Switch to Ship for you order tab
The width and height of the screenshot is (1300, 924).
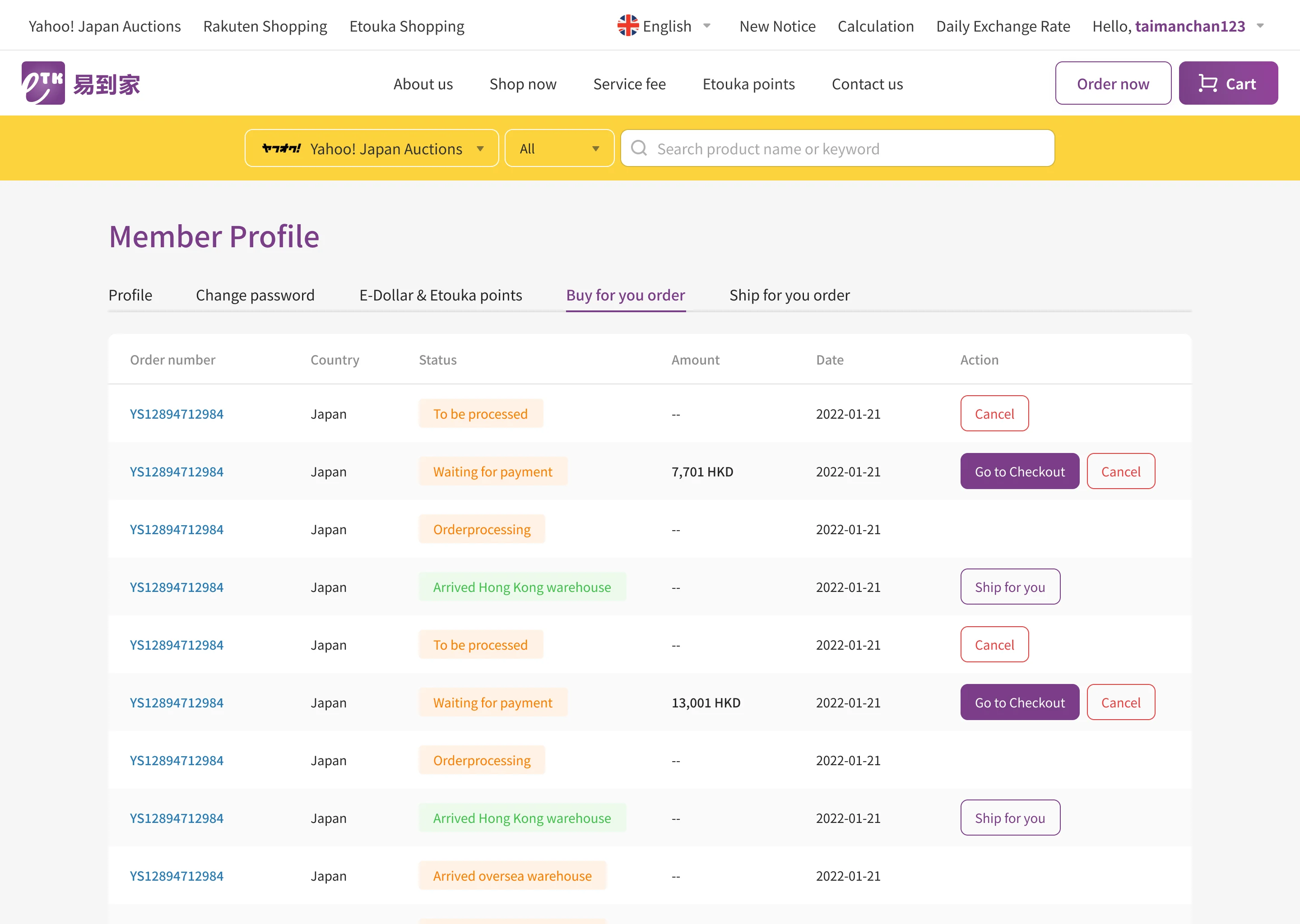[789, 296]
